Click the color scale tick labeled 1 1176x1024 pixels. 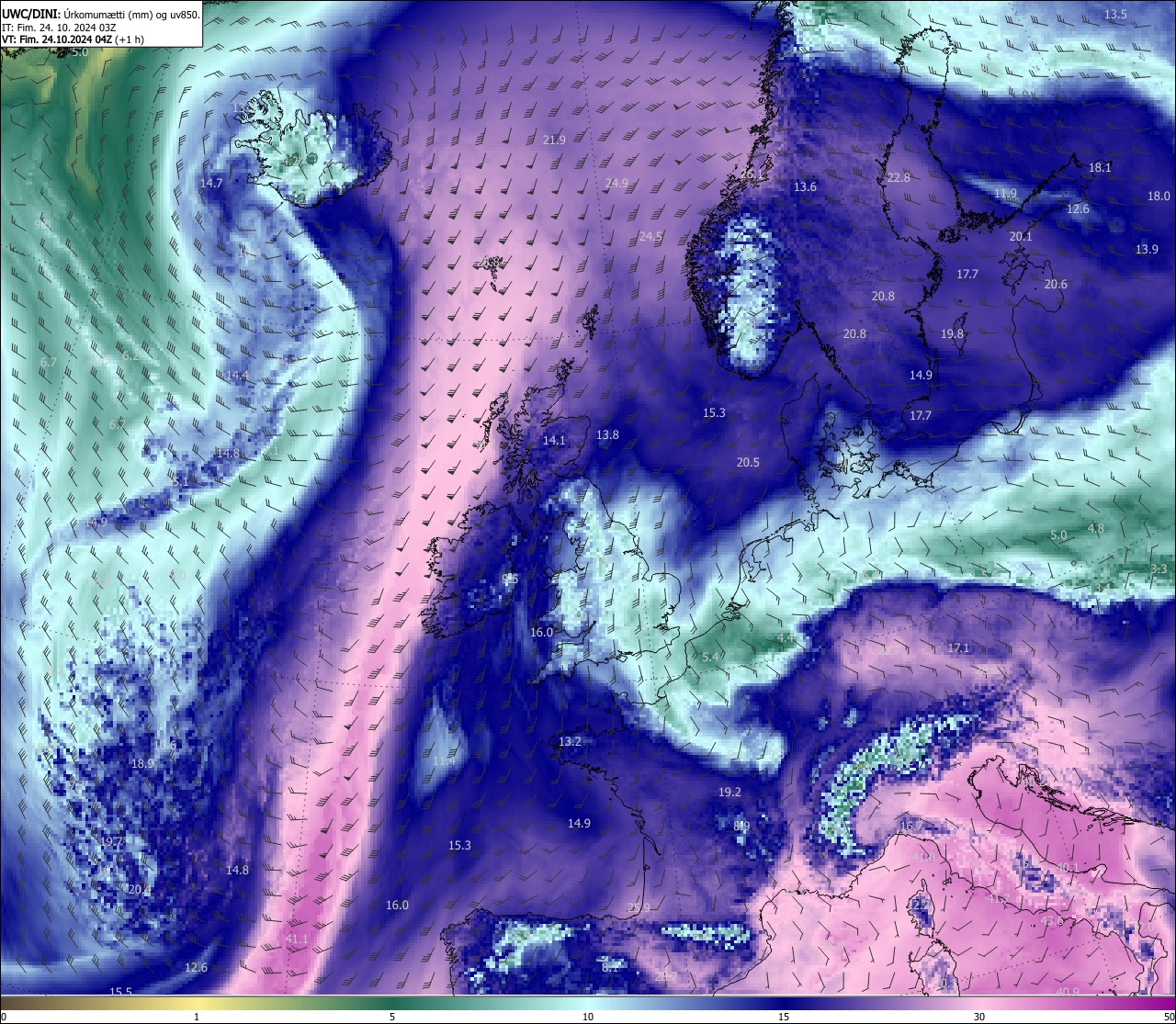point(197,1017)
